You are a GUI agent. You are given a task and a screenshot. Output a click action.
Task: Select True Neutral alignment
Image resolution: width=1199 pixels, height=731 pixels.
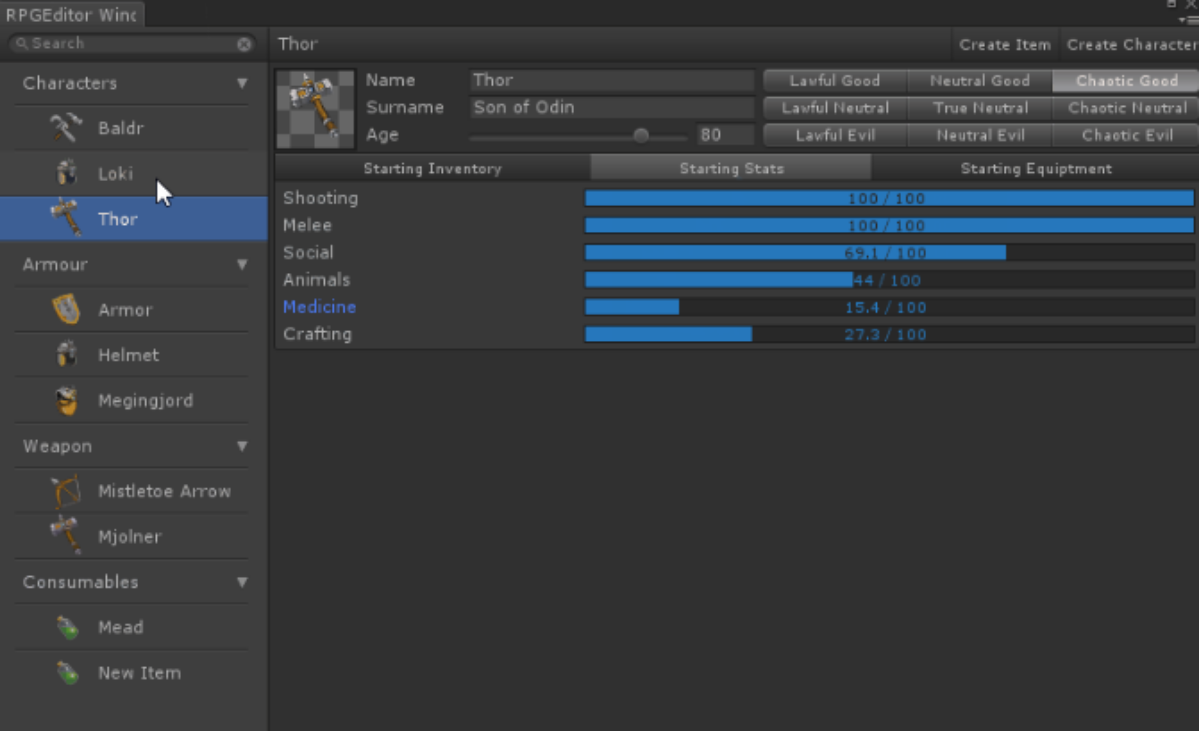980,108
